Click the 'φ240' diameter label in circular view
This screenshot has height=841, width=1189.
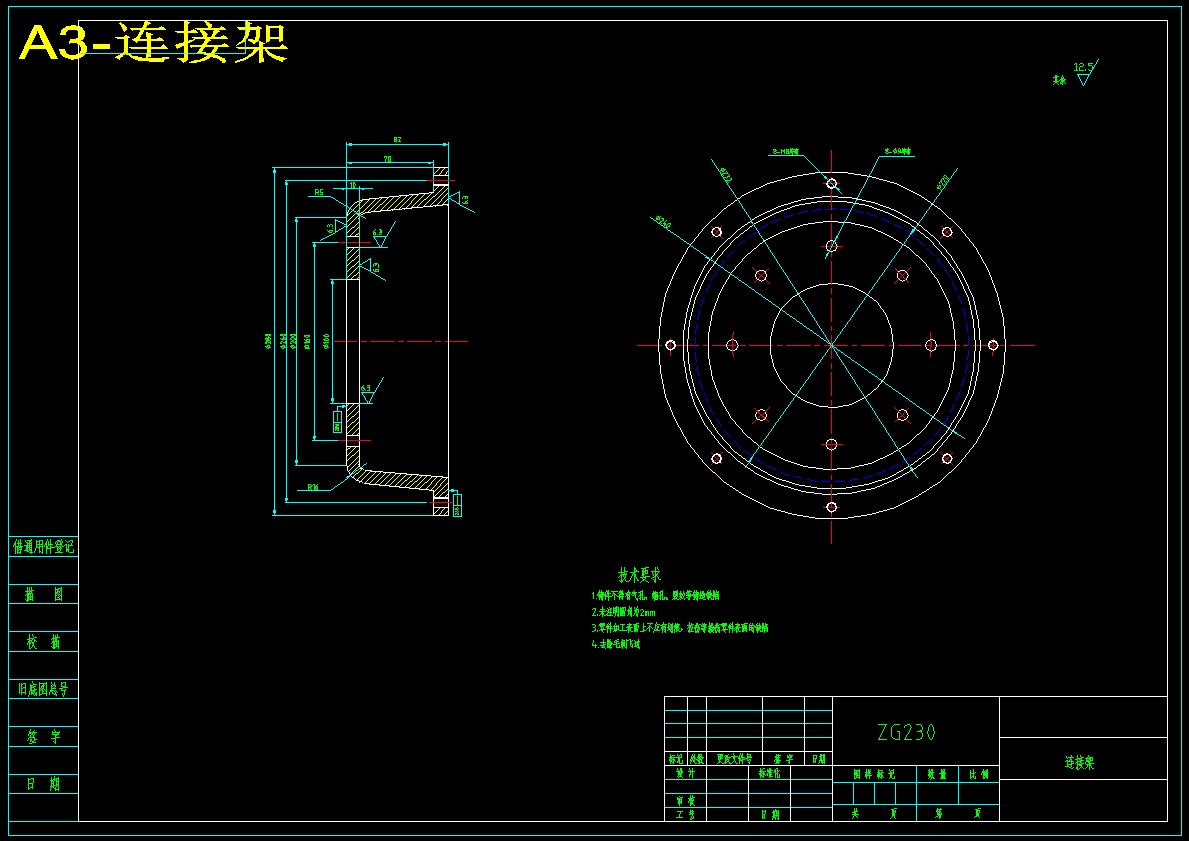pos(663,223)
